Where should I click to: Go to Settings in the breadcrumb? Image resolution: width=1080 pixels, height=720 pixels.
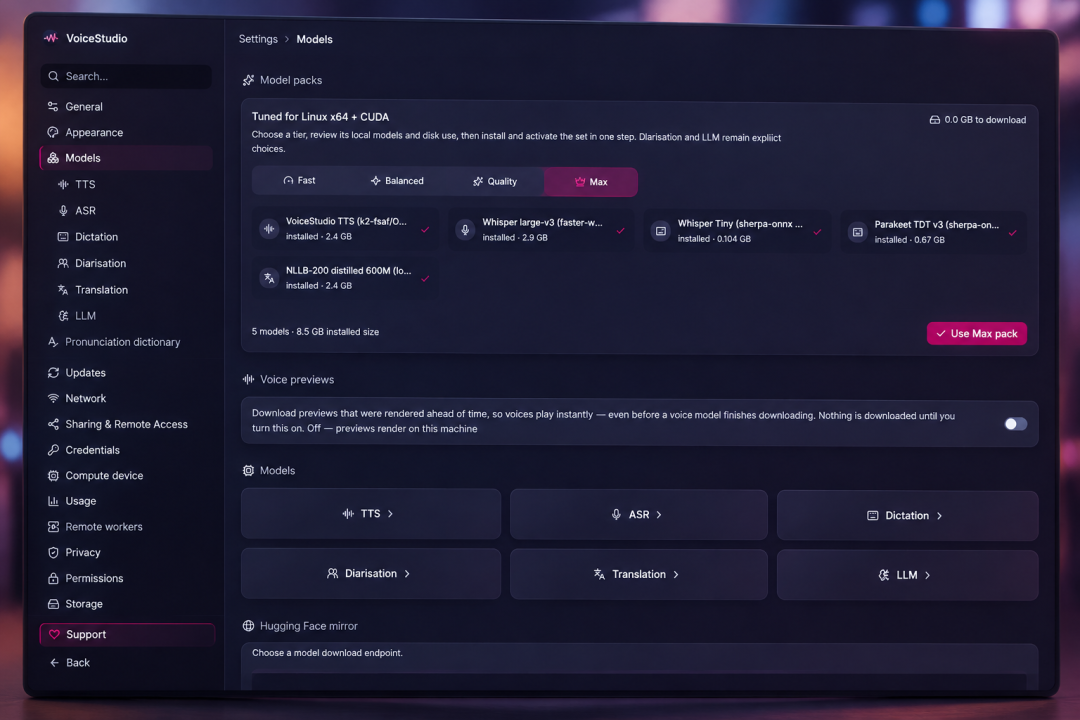(258, 39)
